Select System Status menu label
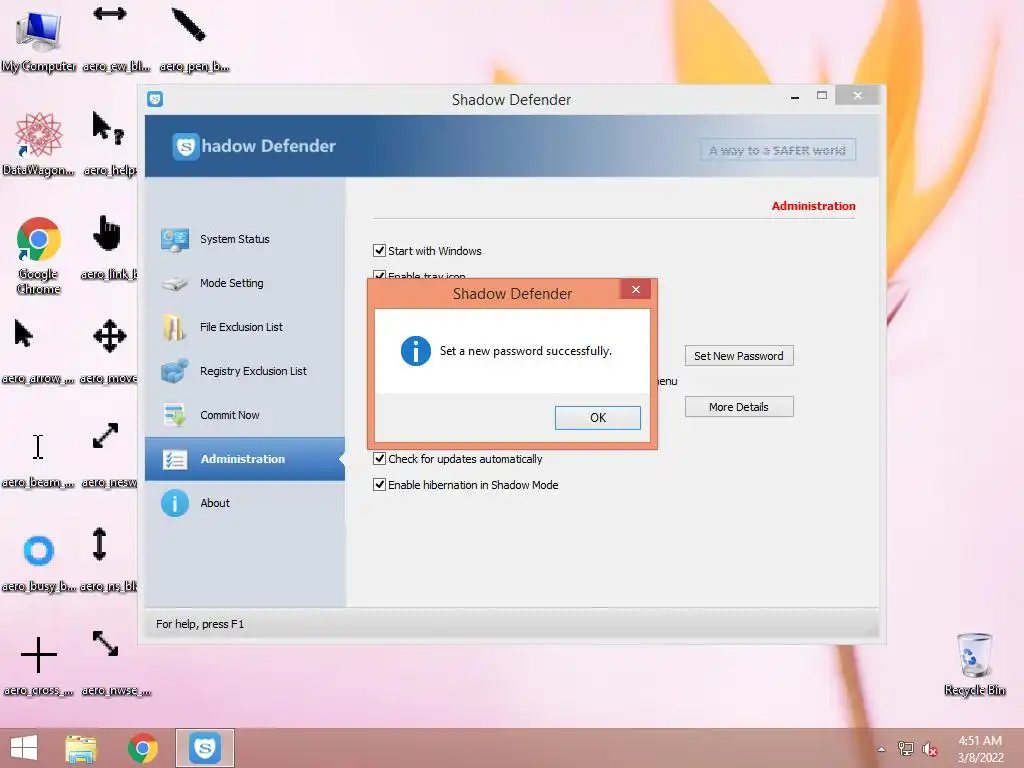The image size is (1024, 768). [234, 239]
